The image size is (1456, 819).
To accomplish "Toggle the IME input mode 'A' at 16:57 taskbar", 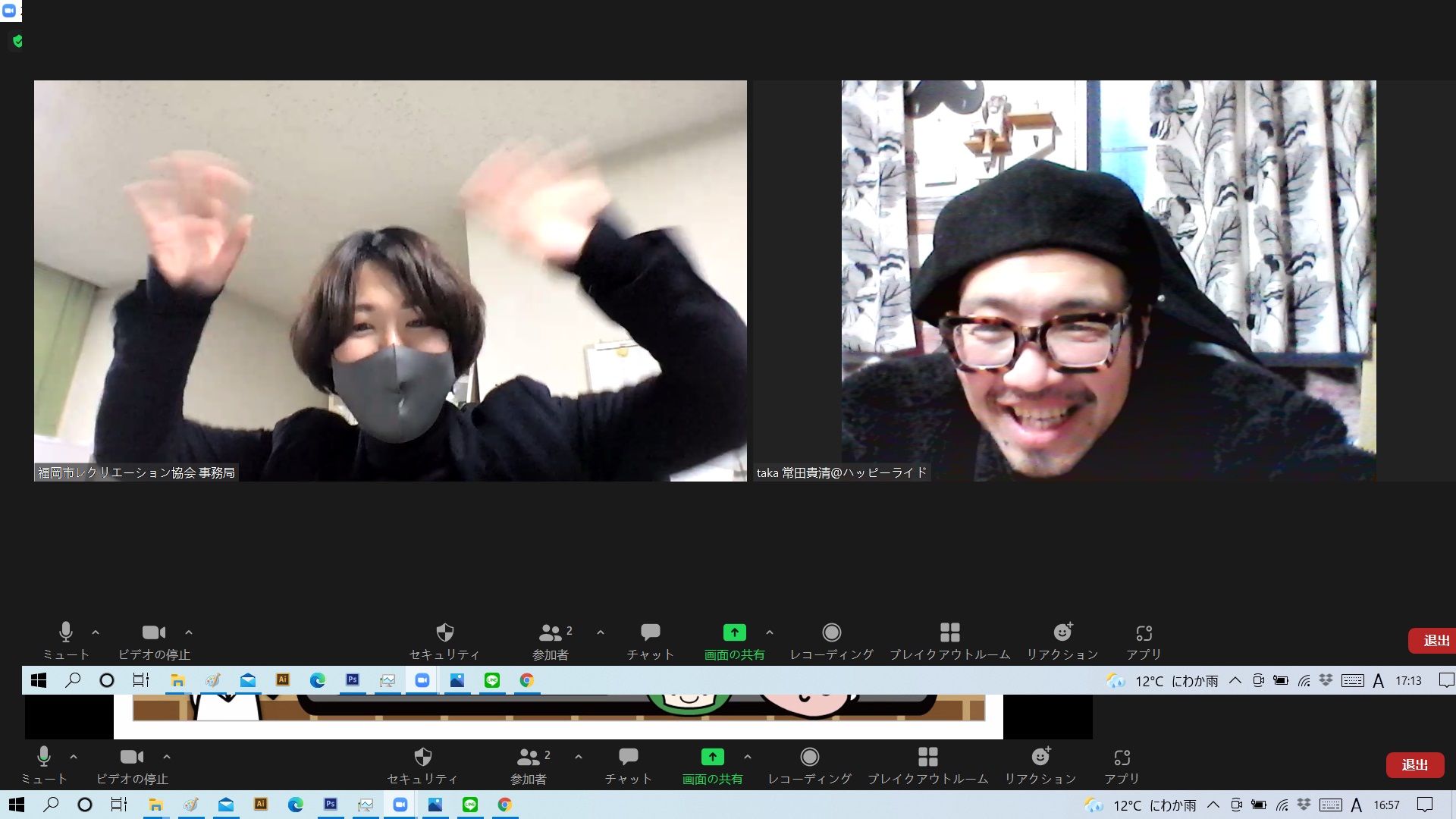I will (x=1356, y=805).
